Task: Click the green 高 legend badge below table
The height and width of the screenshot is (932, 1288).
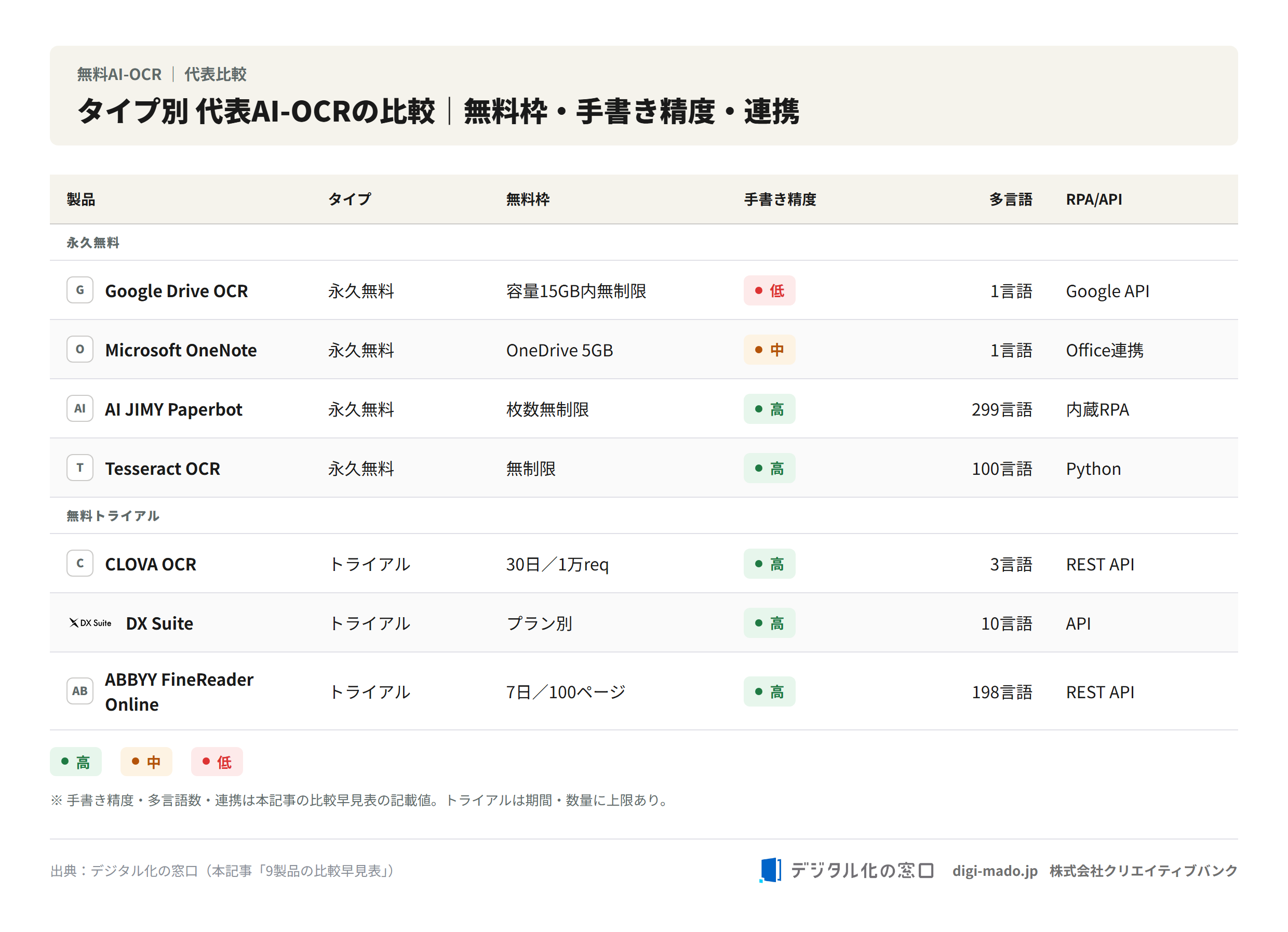Action: (x=75, y=762)
